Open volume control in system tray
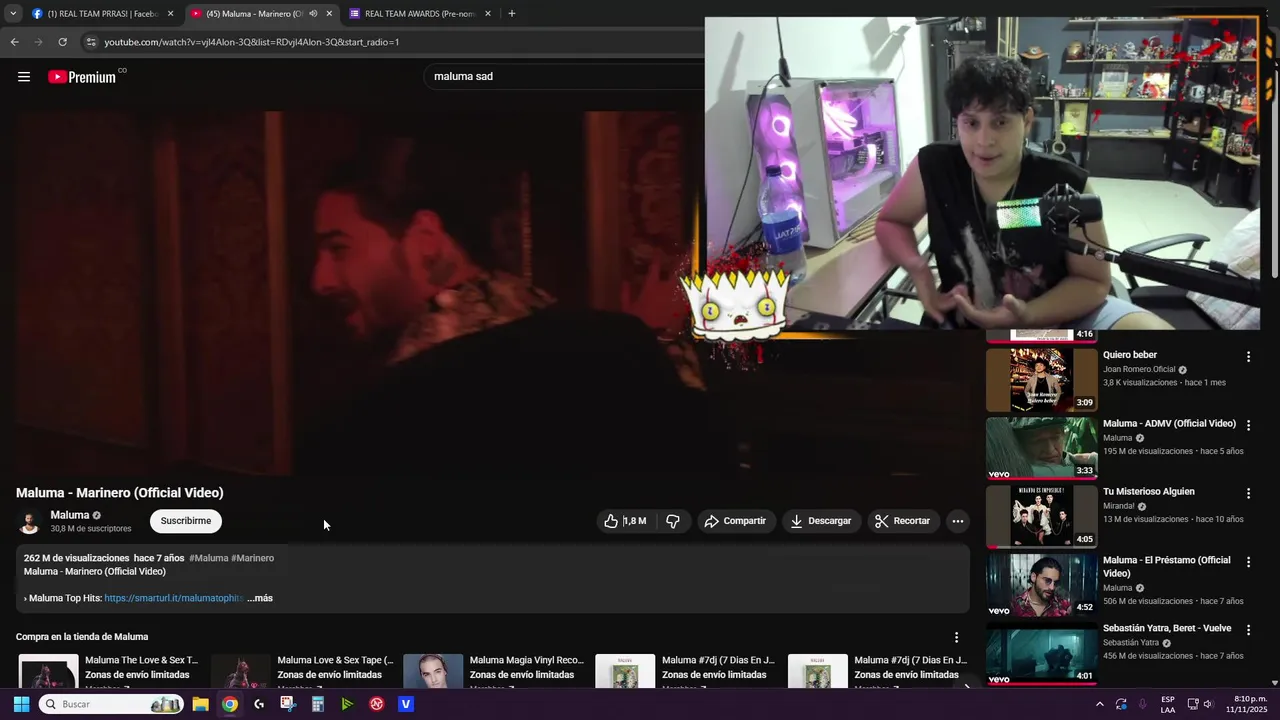This screenshot has height=720, width=1280. [x=1209, y=704]
